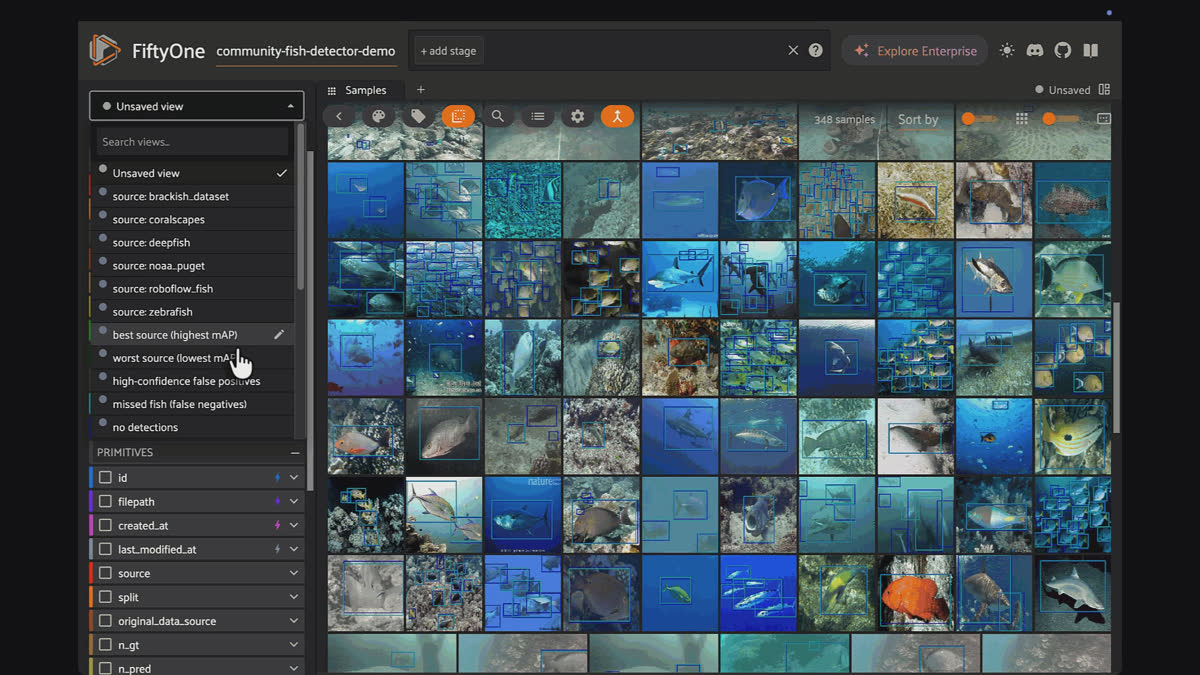Click the orange patches view icon
Image resolution: width=1200 pixels, height=675 pixels.
point(458,117)
